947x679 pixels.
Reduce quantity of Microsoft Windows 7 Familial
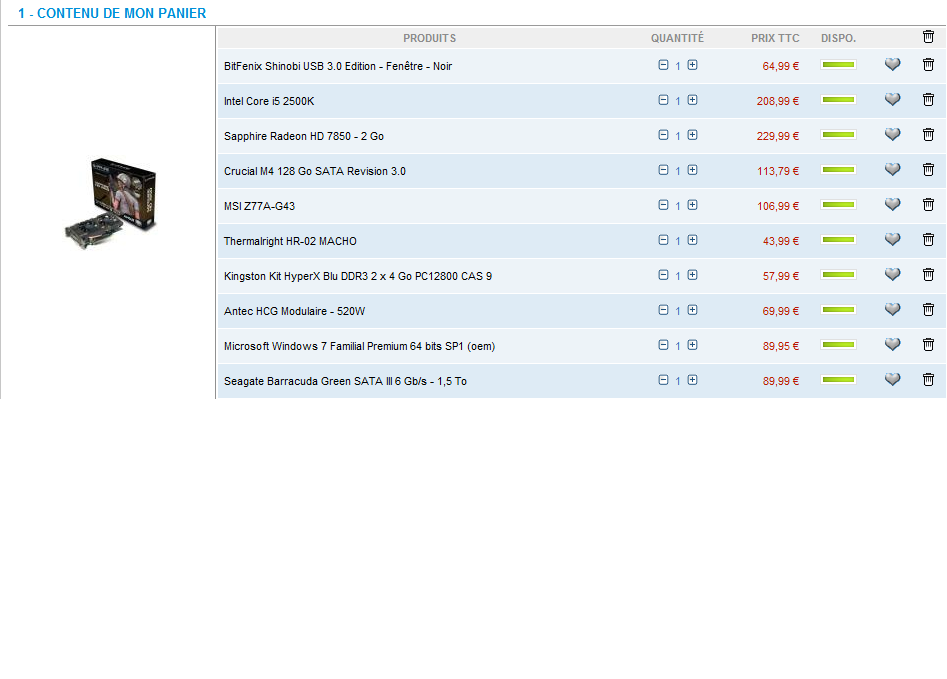(663, 345)
